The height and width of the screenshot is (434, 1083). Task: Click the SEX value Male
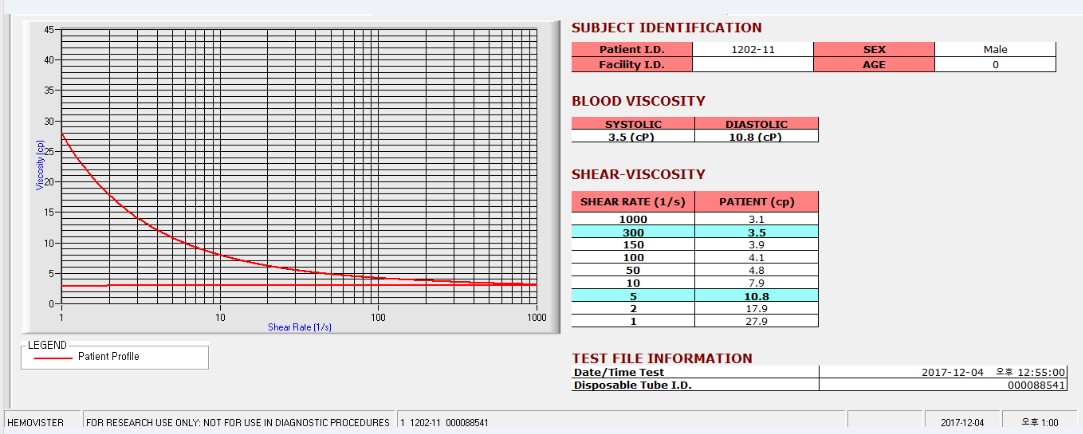coord(995,50)
